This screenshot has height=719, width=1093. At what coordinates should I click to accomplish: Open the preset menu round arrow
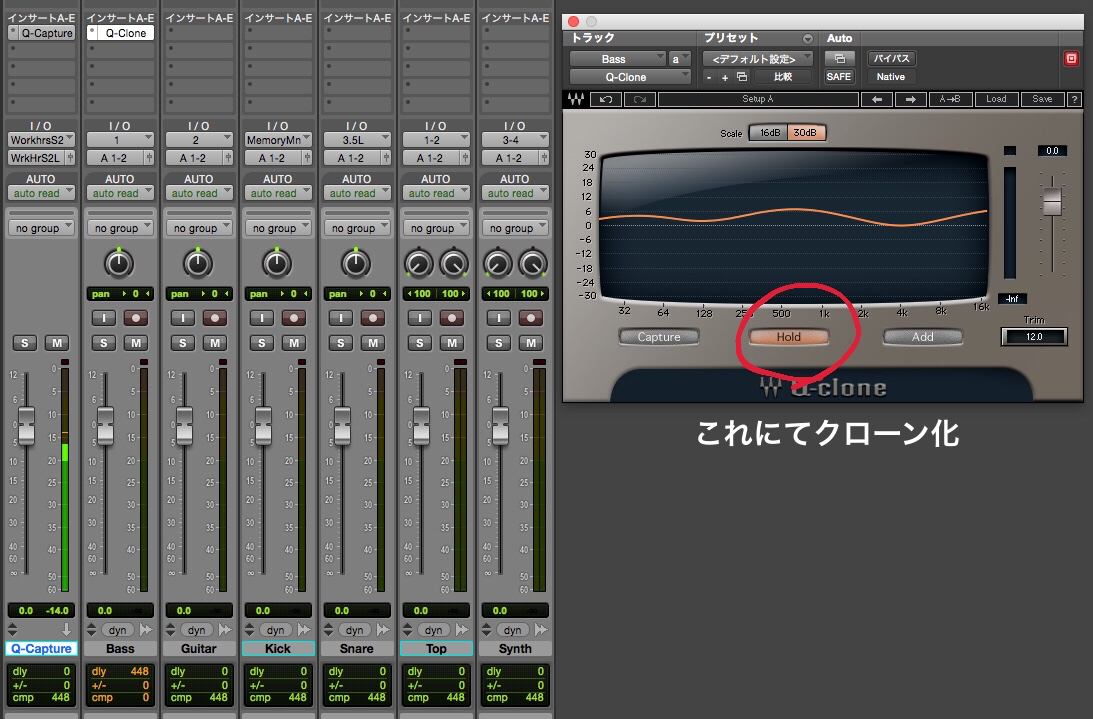coord(807,38)
